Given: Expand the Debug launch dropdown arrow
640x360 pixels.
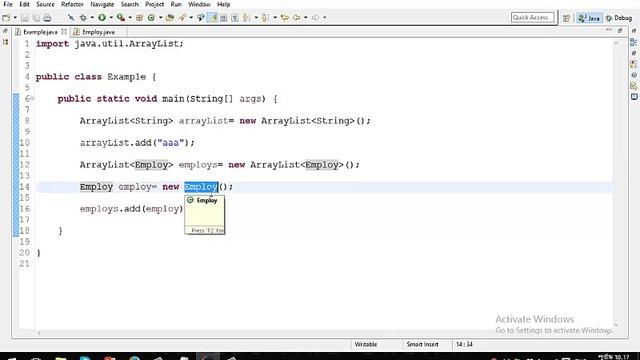Looking at the screenshot, I should coord(92,18).
